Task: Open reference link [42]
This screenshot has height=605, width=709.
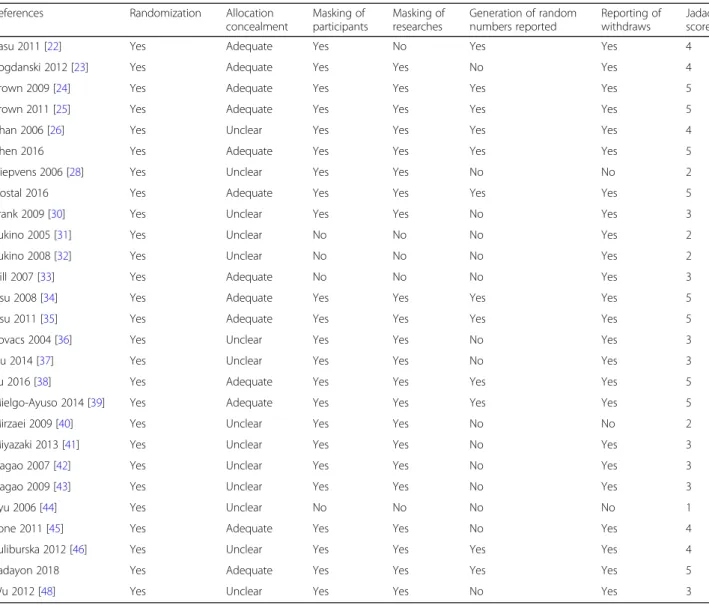Action: tap(62, 465)
